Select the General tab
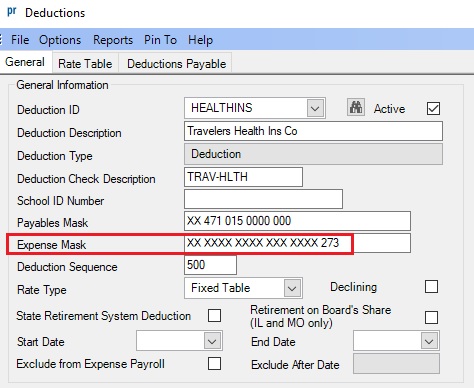474x388 pixels. coord(25,62)
